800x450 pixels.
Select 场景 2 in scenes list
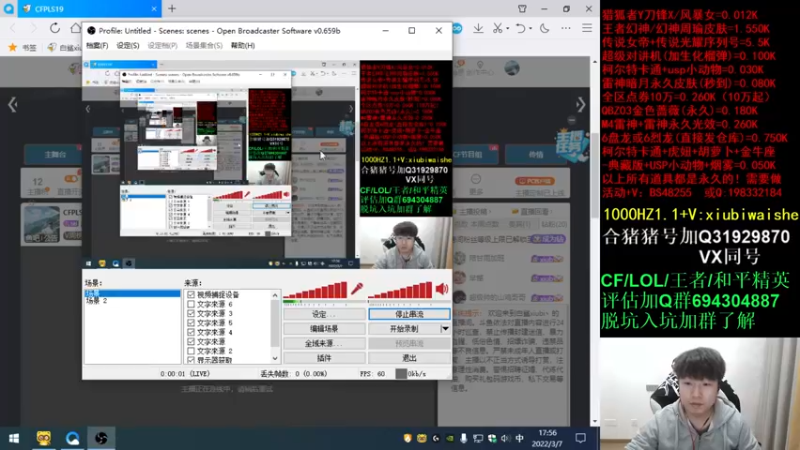pyautogui.click(x=96, y=301)
